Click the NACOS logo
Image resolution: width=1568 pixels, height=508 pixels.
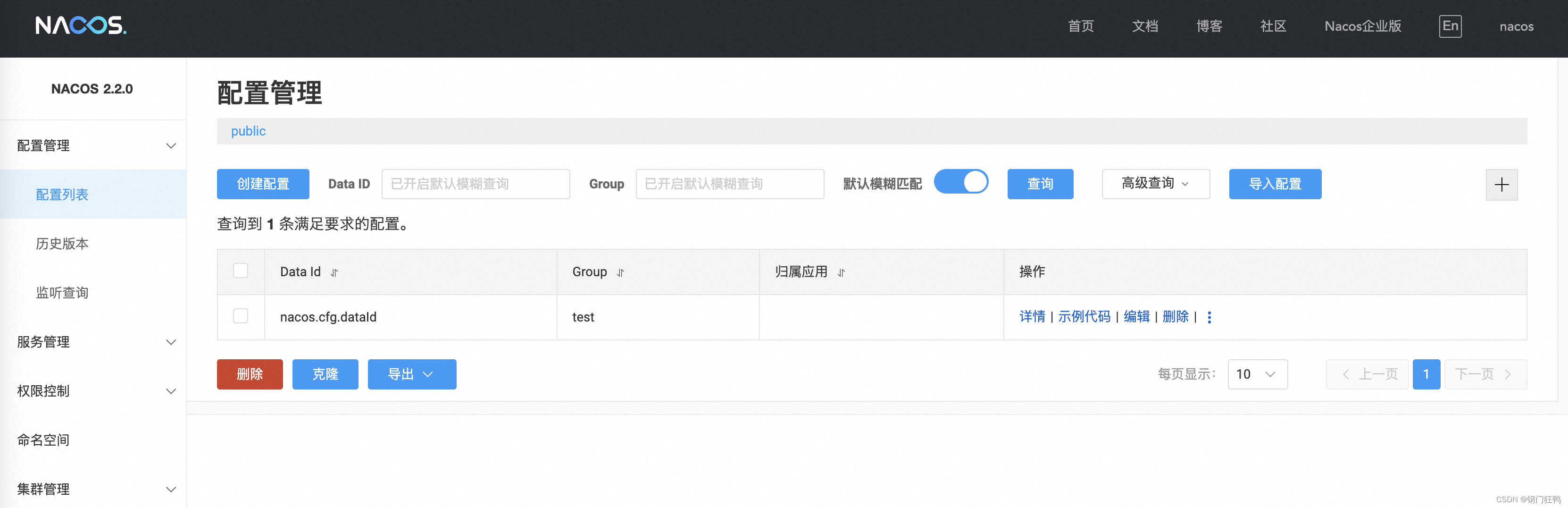[81, 25]
